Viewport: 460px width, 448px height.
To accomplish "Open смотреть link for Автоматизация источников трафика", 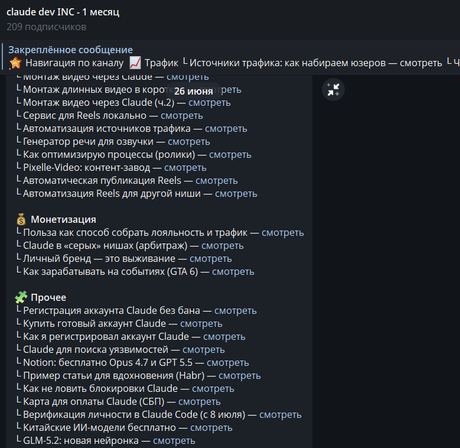I will pyautogui.click(x=226, y=128).
